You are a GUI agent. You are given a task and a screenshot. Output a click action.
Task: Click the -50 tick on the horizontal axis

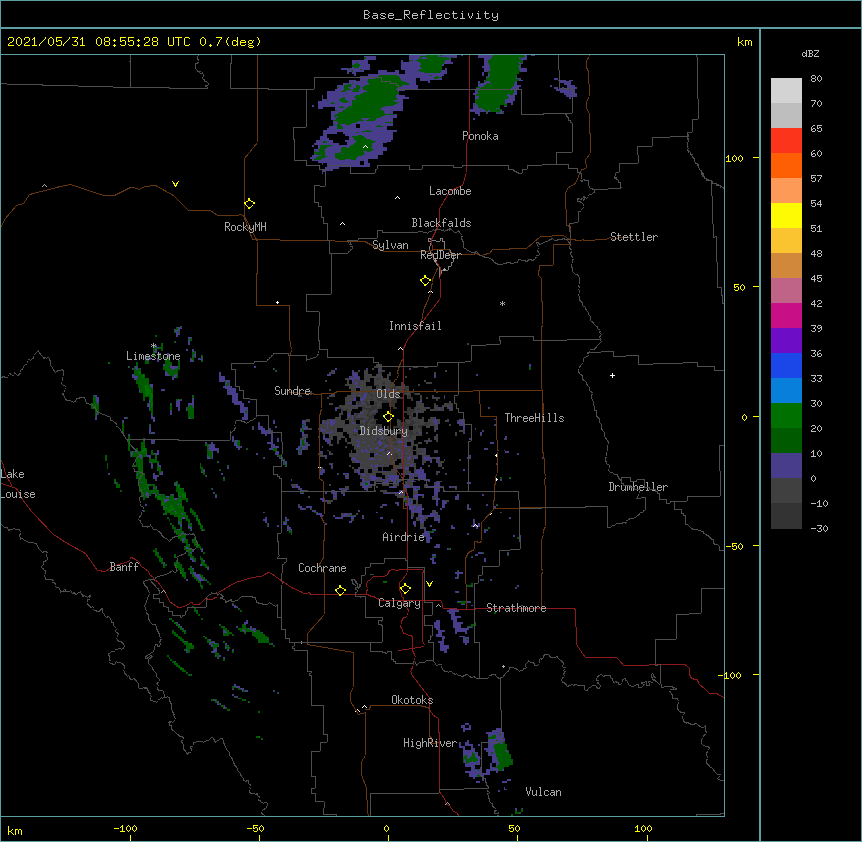pos(255,828)
